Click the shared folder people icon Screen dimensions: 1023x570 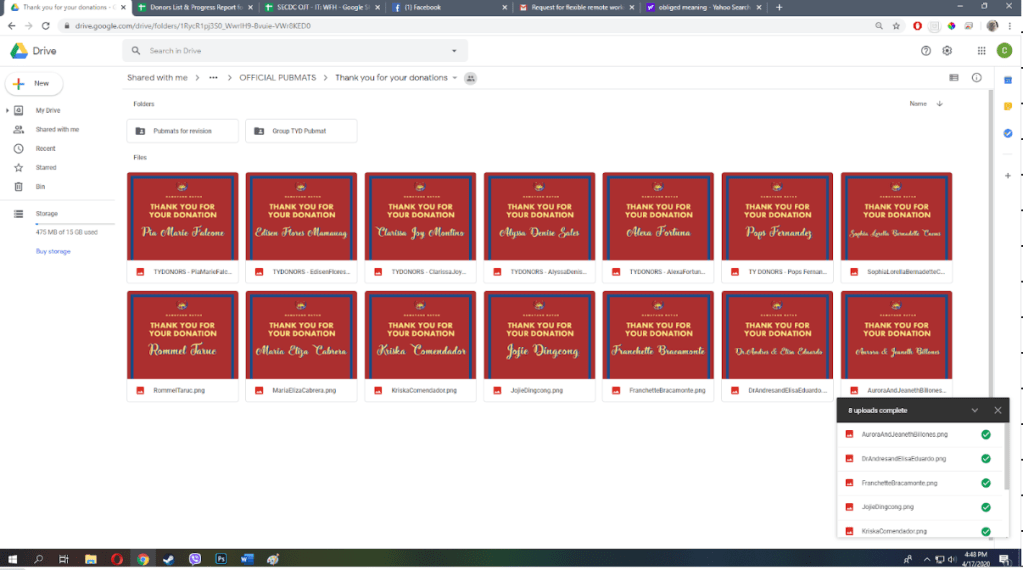coord(471,78)
